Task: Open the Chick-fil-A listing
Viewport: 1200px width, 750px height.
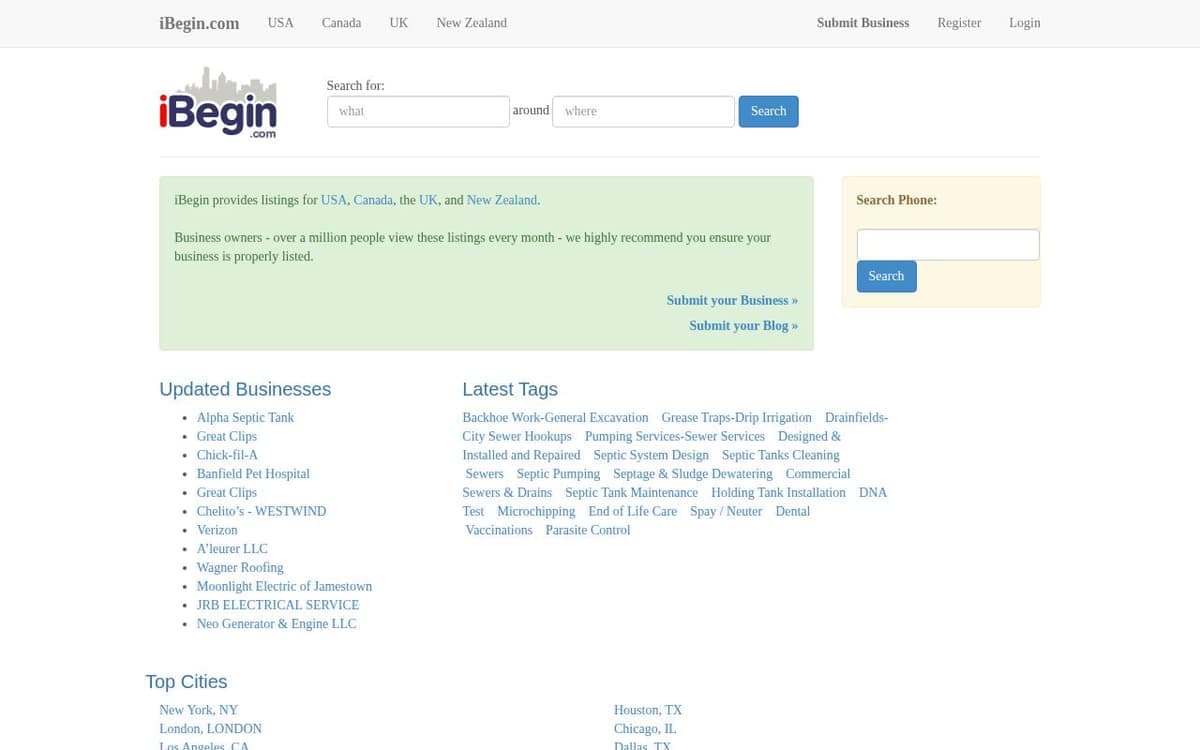Action: pos(227,455)
